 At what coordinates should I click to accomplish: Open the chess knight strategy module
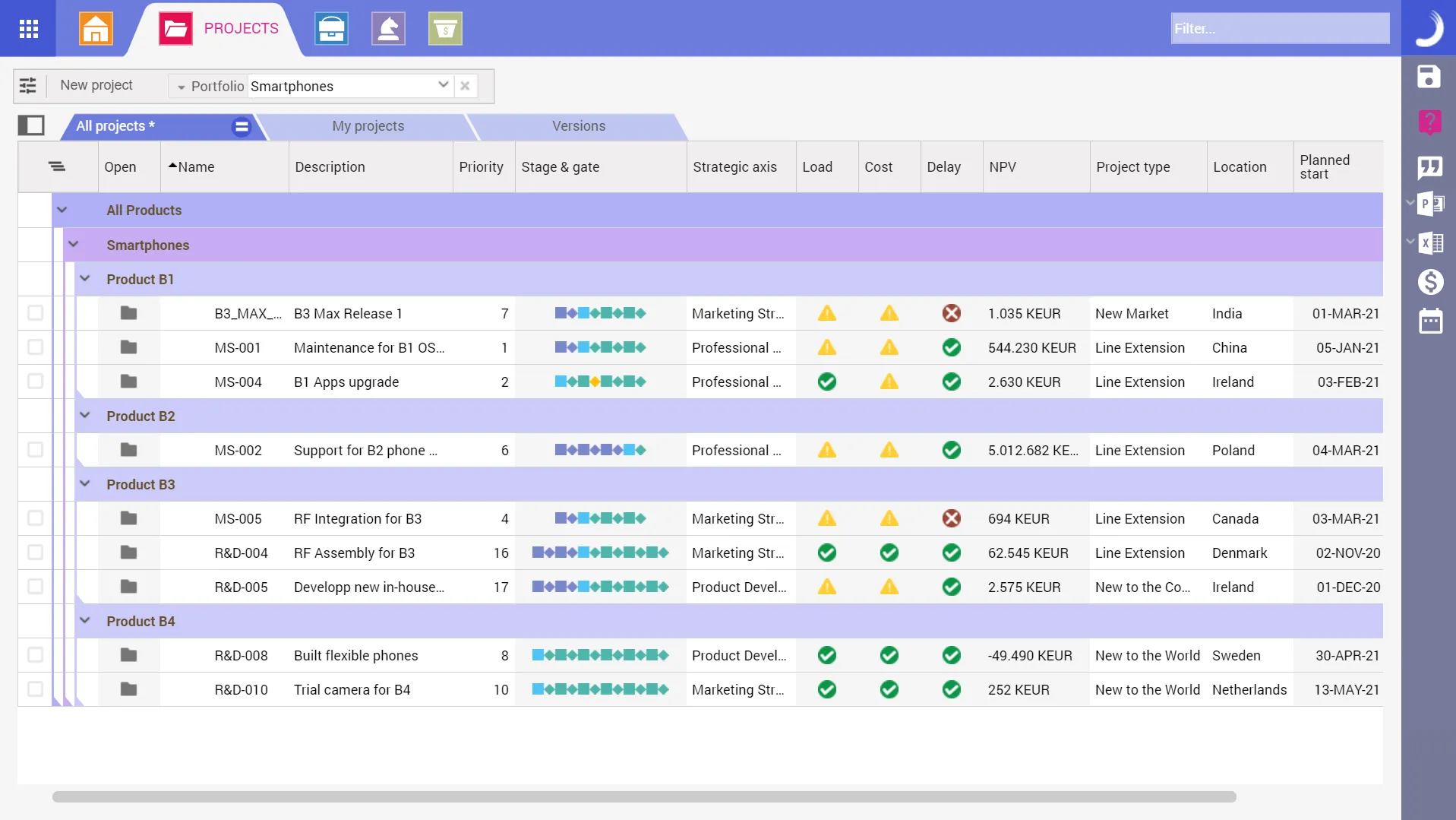[x=388, y=29]
